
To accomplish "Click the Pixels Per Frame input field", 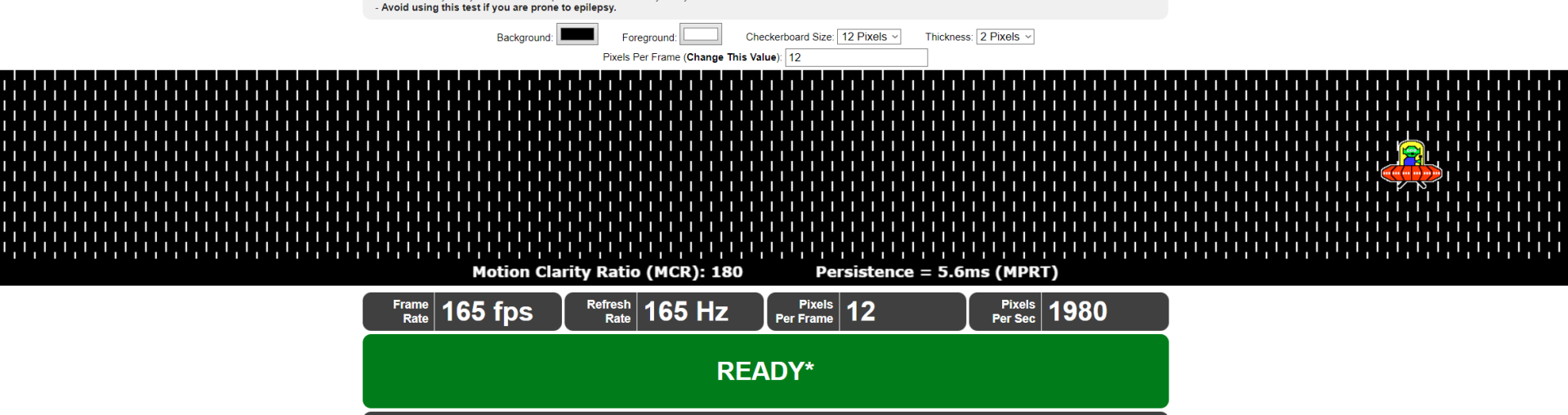I will [856, 57].
